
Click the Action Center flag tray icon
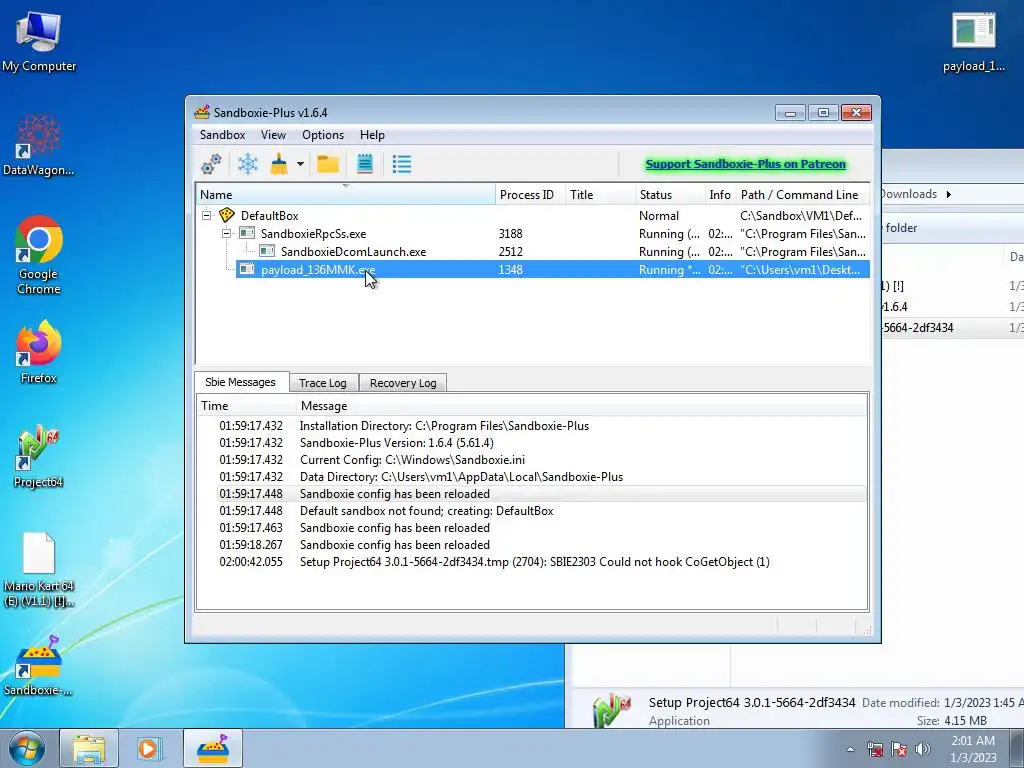tap(899, 749)
